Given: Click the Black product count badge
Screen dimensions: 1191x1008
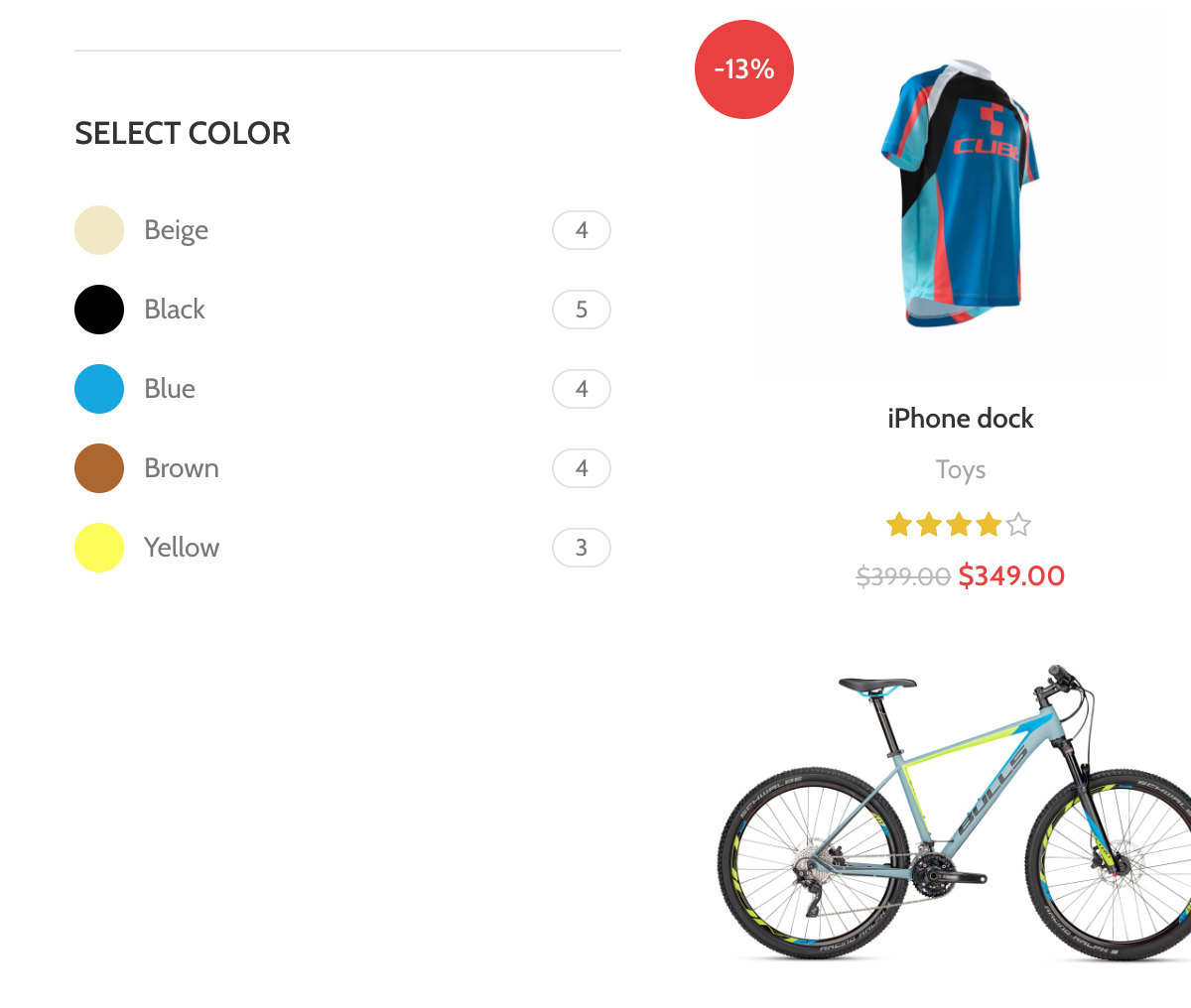Looking at the screenshot, I should 582,310.
